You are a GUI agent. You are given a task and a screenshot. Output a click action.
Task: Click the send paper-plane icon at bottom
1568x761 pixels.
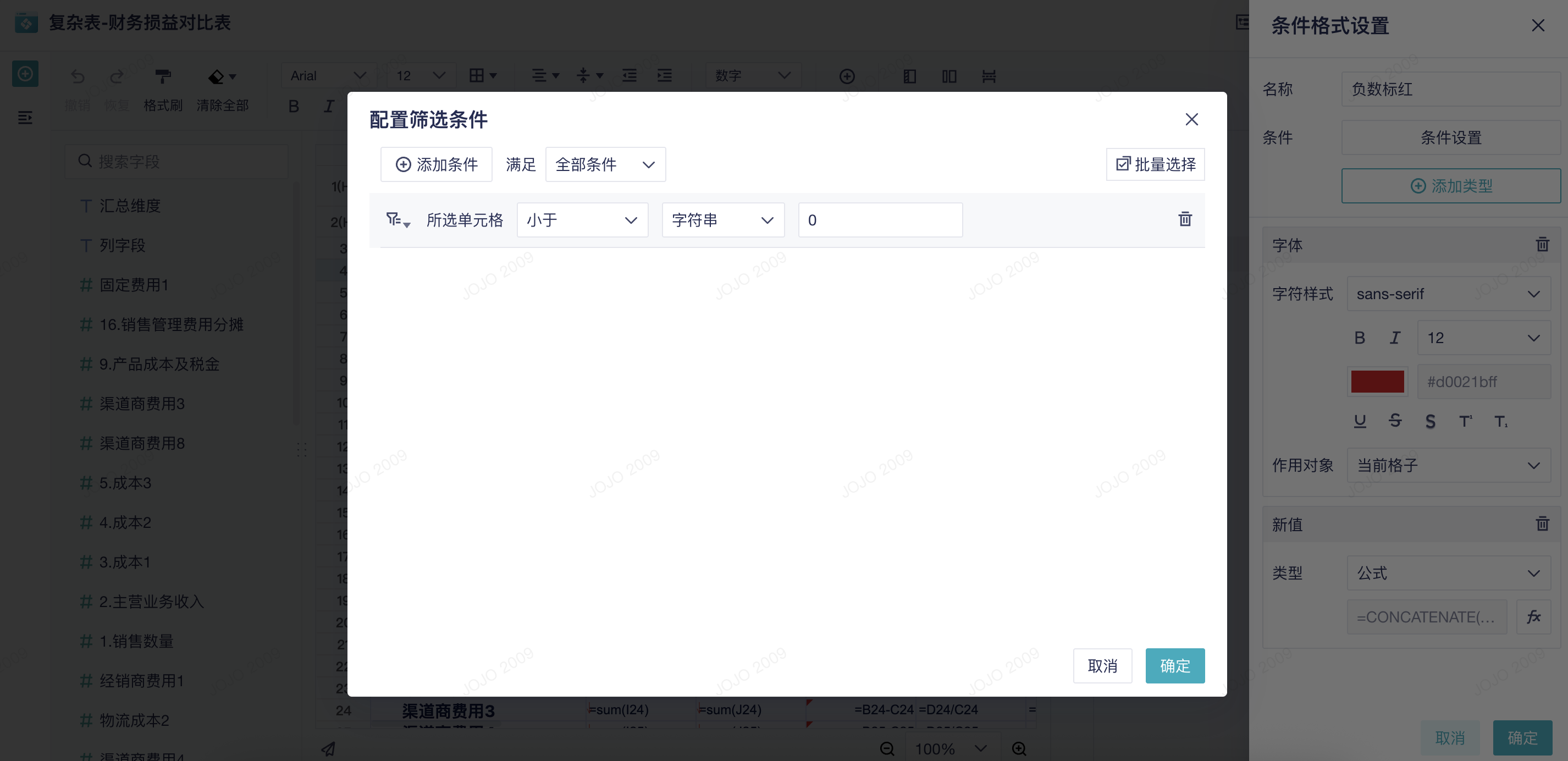point(329,749)
